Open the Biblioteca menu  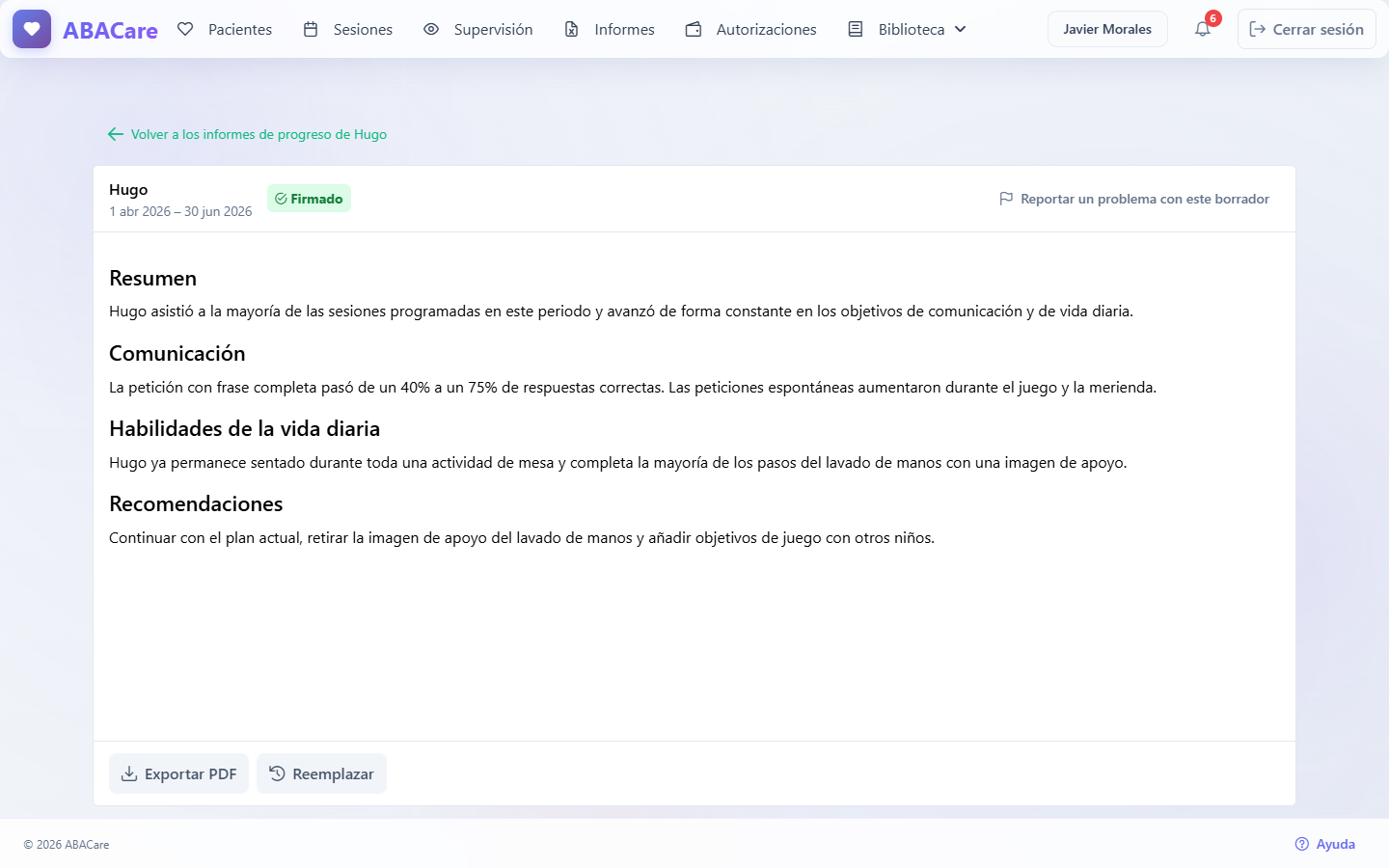(x=908, y=29)
